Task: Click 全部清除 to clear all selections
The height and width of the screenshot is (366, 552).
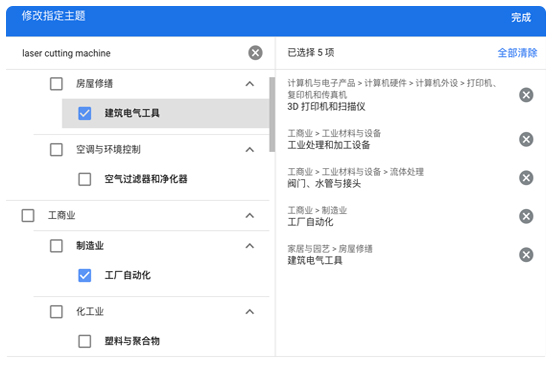Action: point(517,53)
